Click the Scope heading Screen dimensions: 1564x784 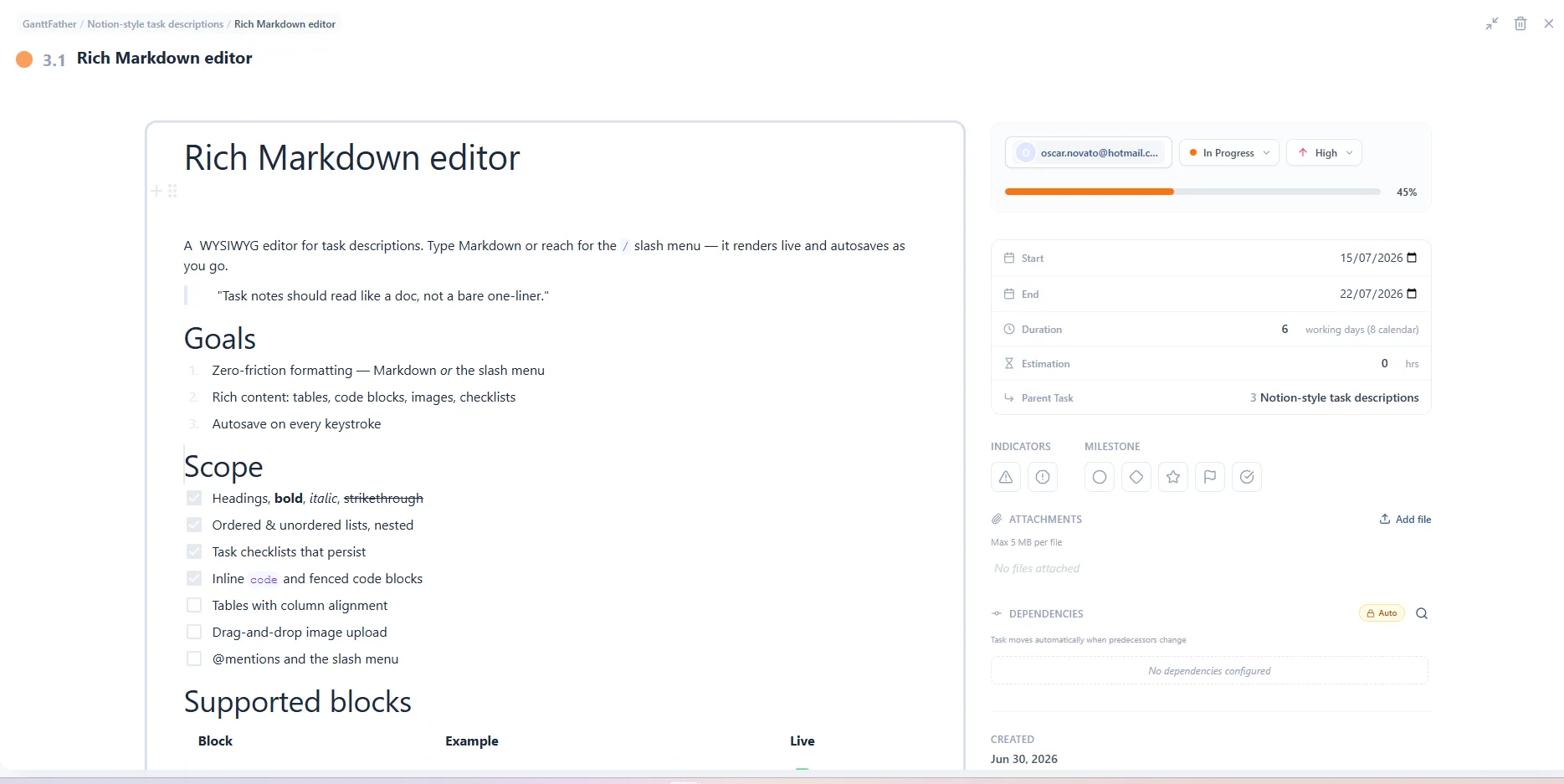click(223, 467)
